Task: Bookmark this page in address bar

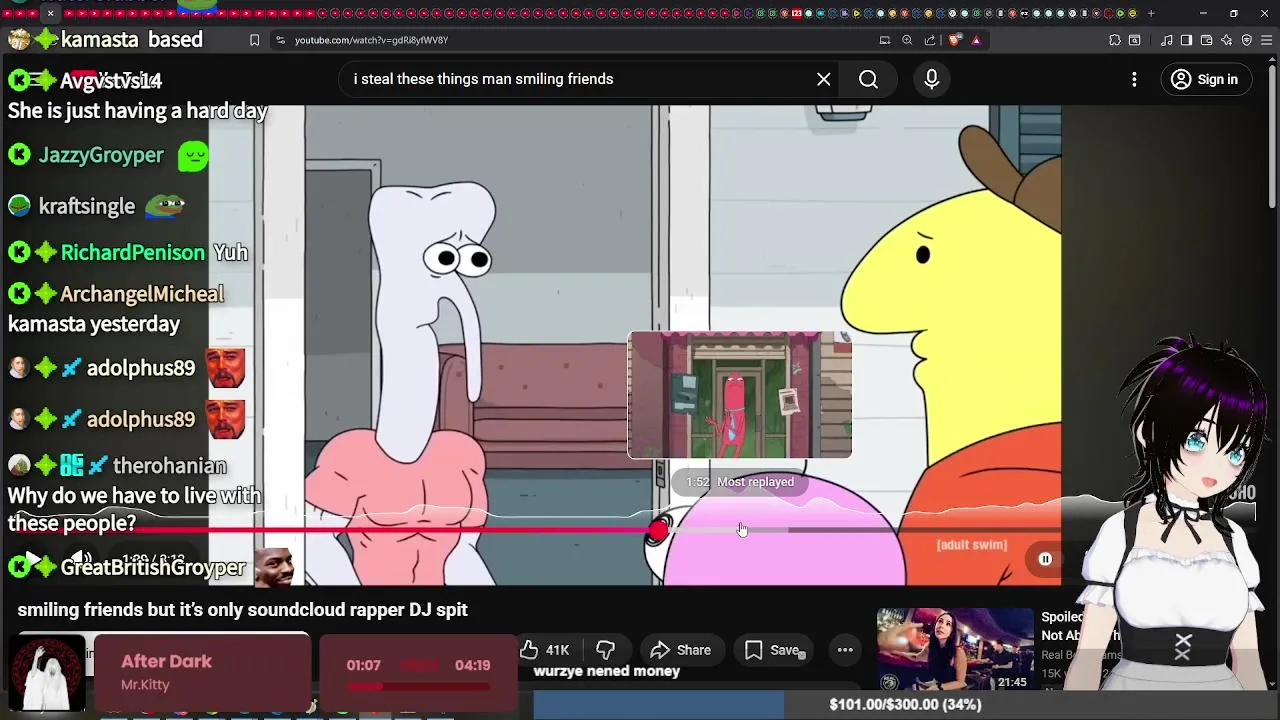Action: [x=254, y=40]
